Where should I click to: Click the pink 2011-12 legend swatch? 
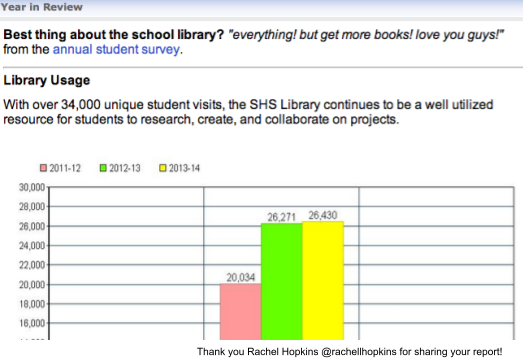coord(43,168)
